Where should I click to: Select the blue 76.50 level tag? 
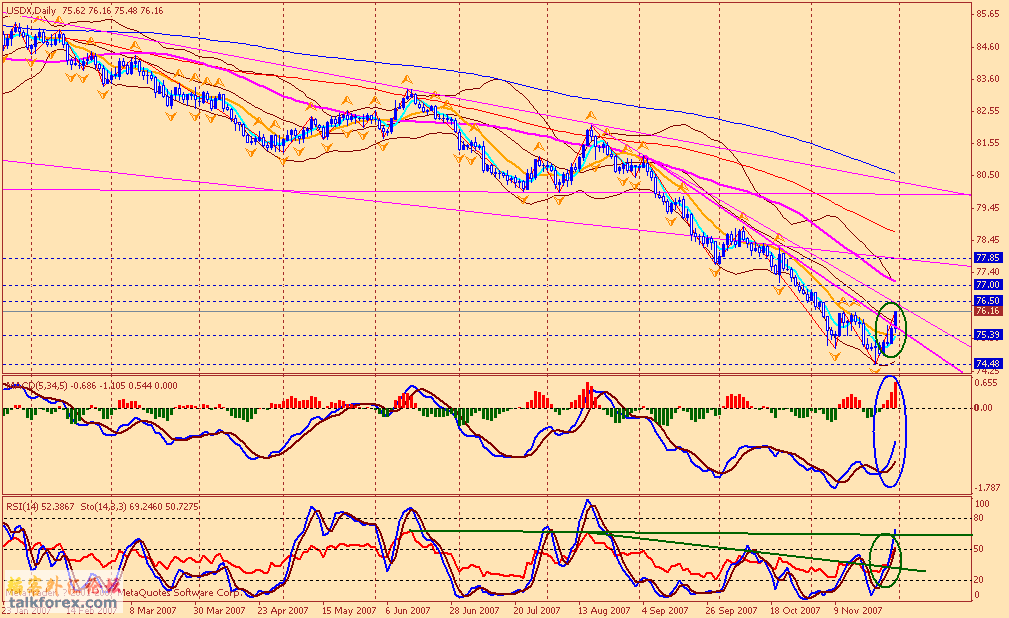click(988, 301)
